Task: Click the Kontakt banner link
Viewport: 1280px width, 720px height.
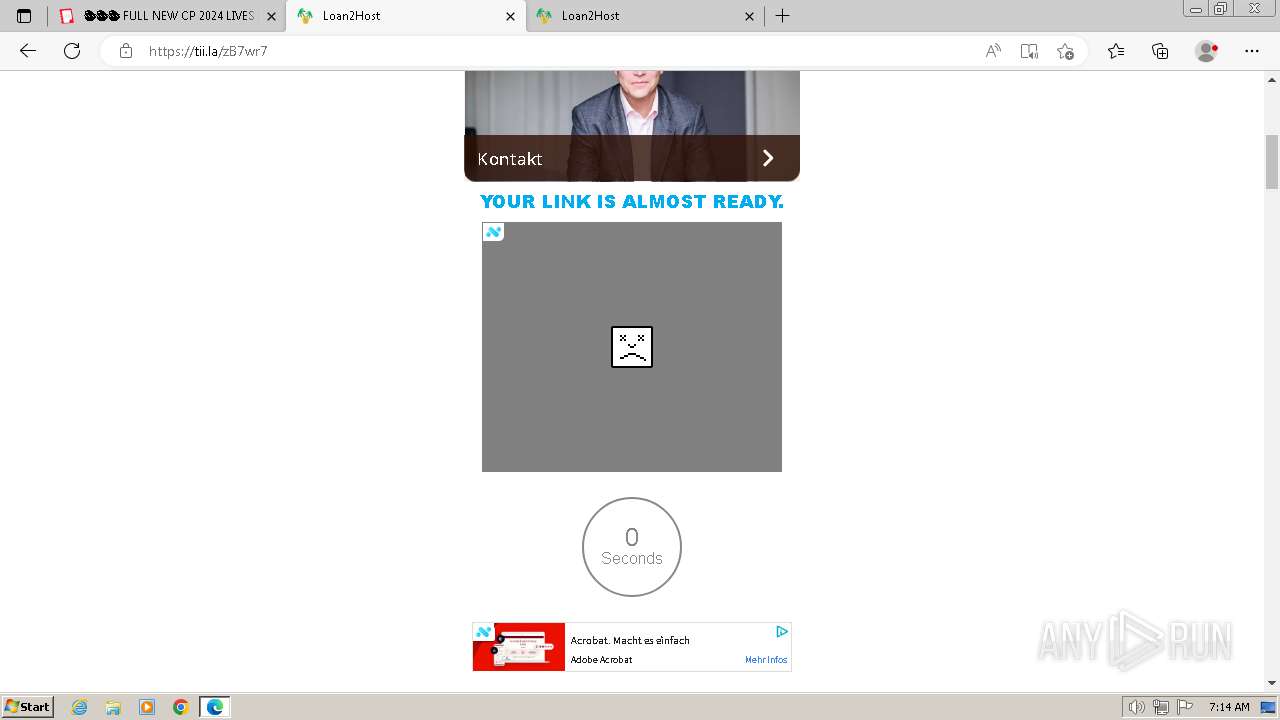Action: 632,158
